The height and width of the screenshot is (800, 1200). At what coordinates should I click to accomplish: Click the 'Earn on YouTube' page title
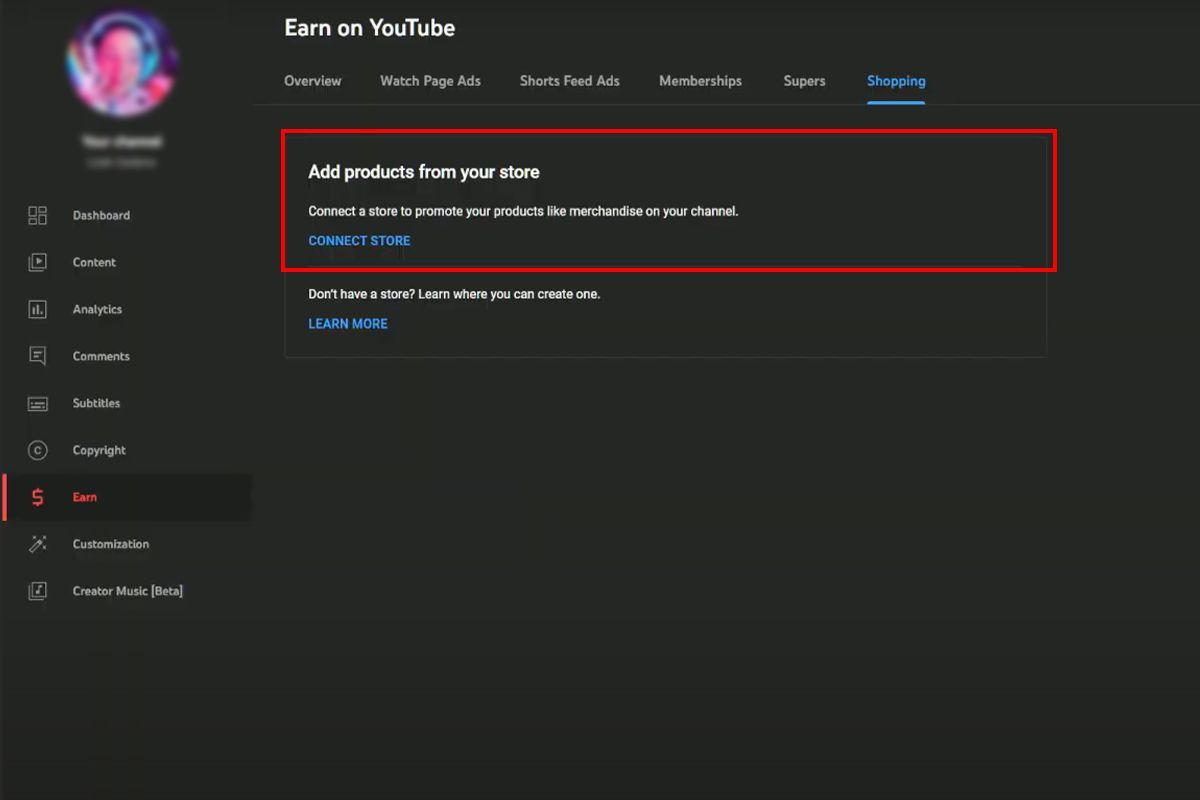coord(370,28)
